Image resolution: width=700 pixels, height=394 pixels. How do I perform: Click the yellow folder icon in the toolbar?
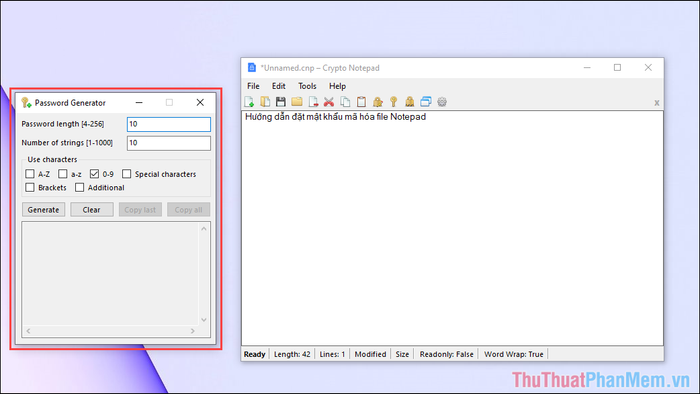click(x=297, y=102)
